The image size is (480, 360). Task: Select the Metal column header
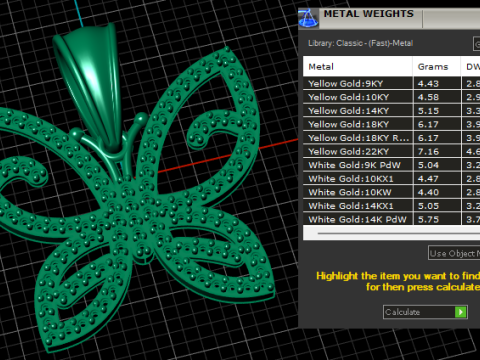(x=358, y=67)
